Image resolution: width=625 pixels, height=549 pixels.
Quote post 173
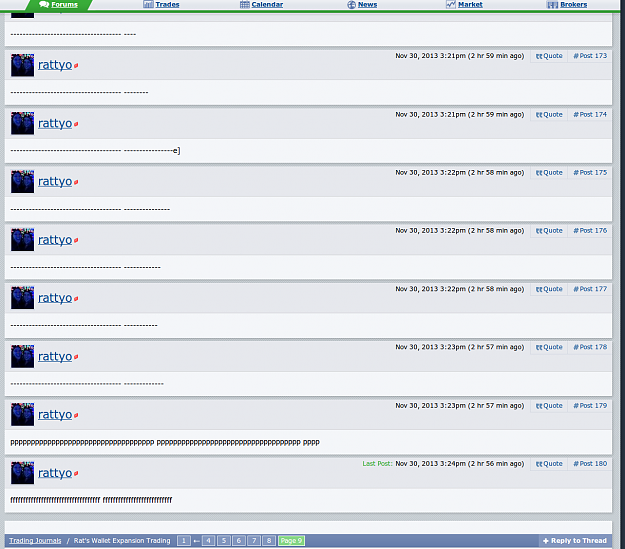click(x=549, y=56)
